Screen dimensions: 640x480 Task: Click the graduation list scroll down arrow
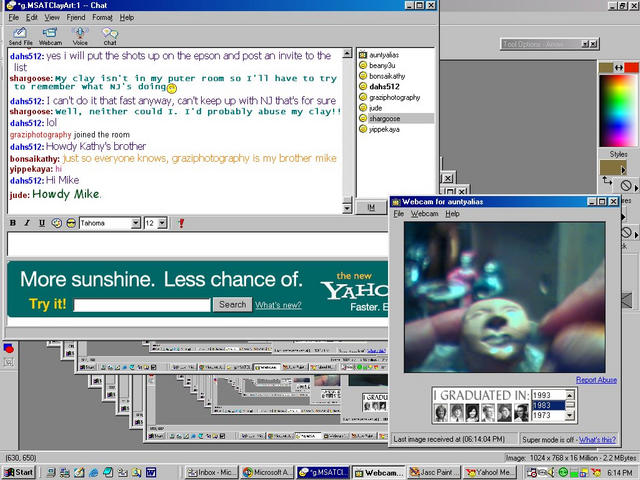click(570, 416)
